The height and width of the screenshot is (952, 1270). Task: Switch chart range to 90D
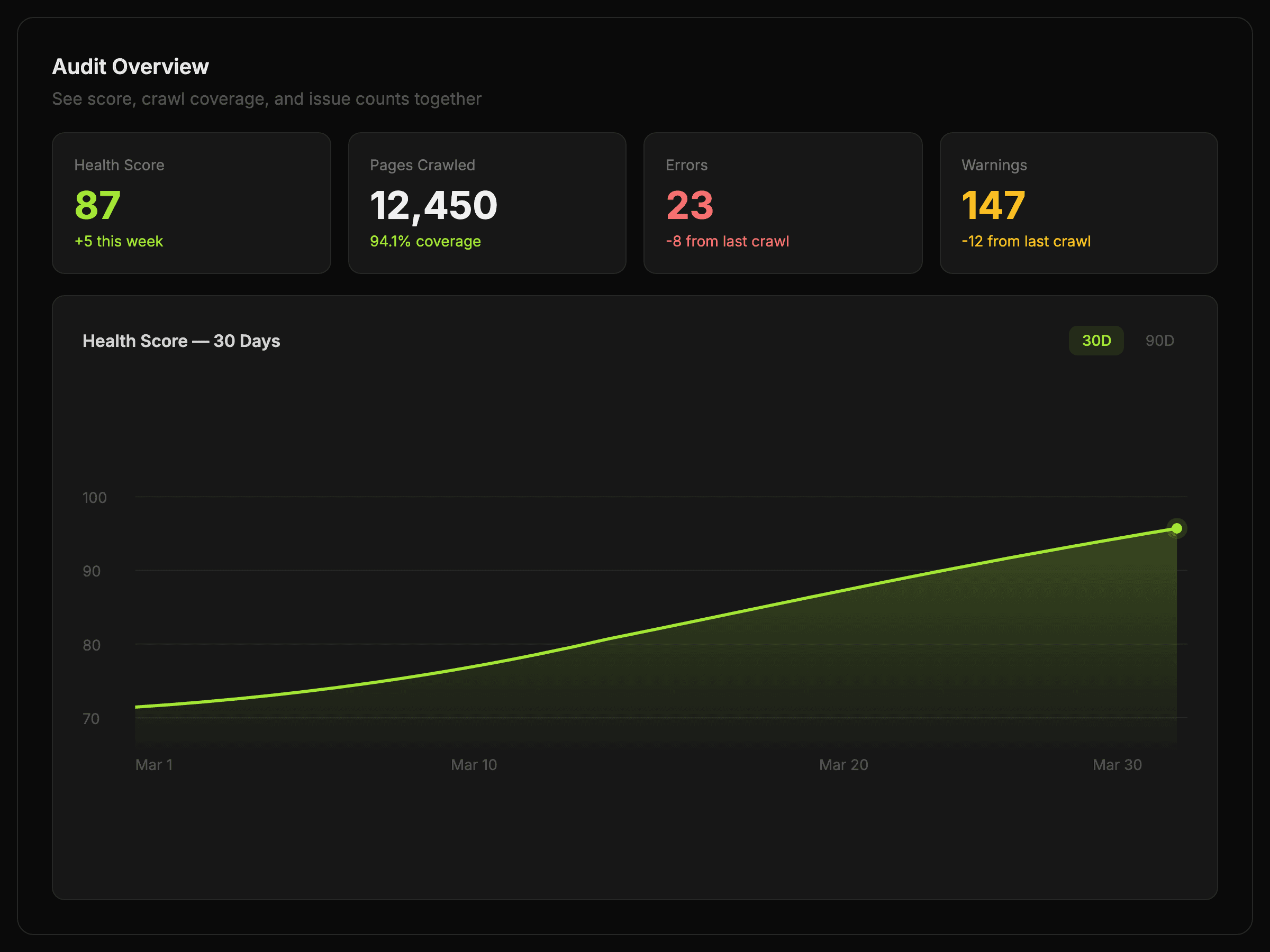click(1159, 340)
